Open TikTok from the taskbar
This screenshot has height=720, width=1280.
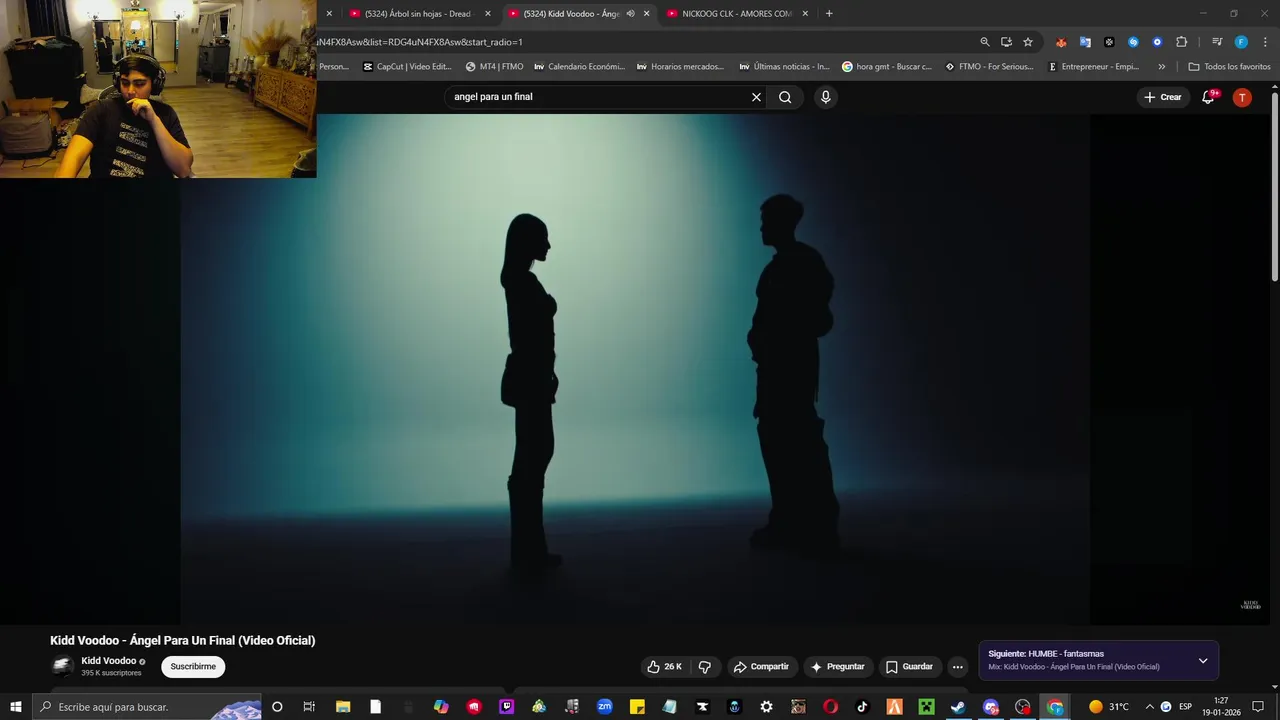point(862,707)
